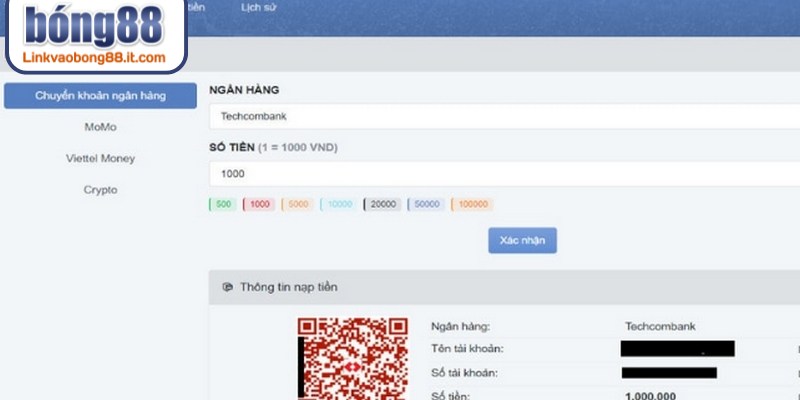This screenshot has height=400, width=800.
Task: Pick the 5000 quick amount chip
Action: [x=298, y=204]
